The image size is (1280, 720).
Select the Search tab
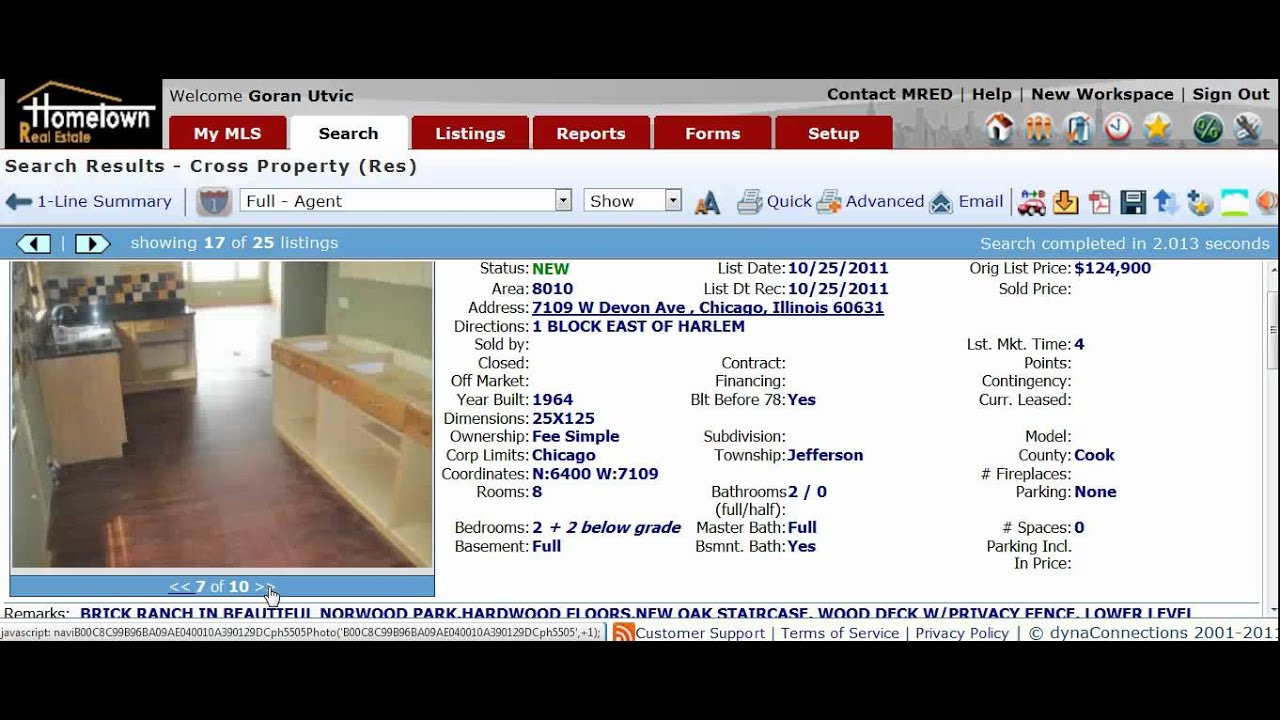[x=348, y=133]
